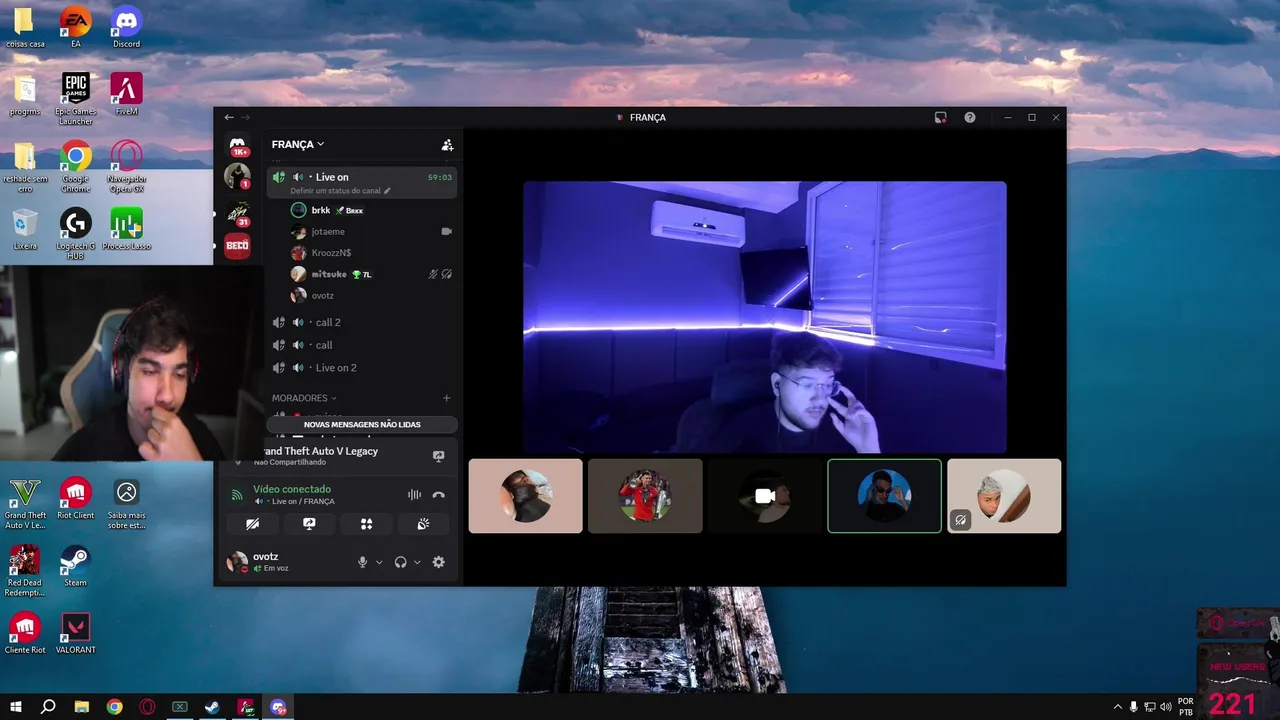Toggle camera on or off
This screenshot has width=1280, height=720.
253,524
